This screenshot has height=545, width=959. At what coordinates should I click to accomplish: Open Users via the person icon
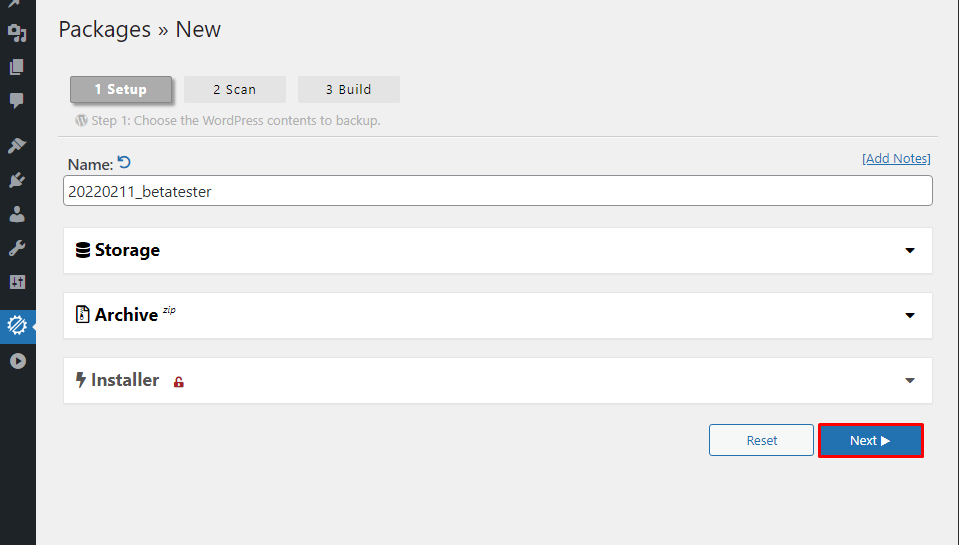17,214
